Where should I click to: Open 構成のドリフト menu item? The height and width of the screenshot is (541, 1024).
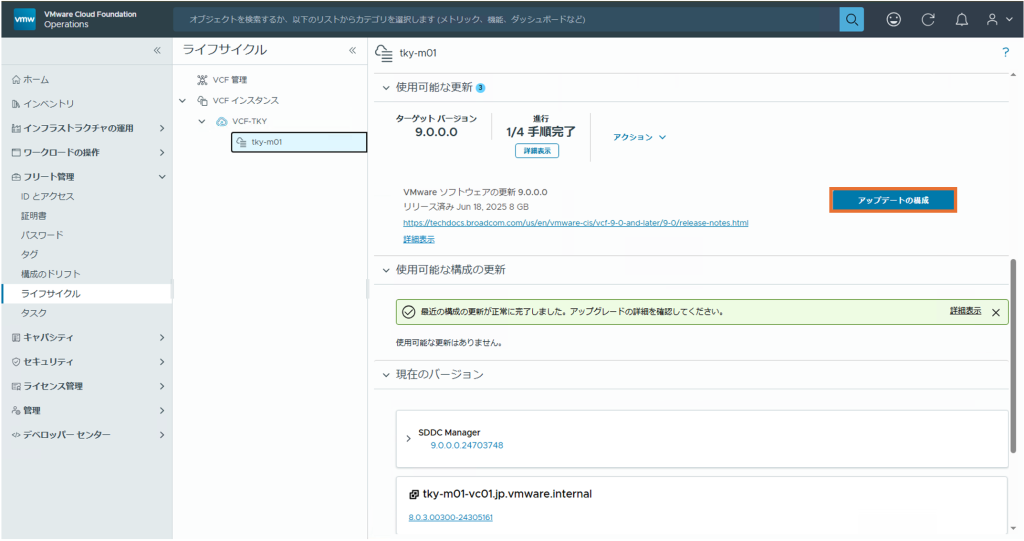click(50, 274)
